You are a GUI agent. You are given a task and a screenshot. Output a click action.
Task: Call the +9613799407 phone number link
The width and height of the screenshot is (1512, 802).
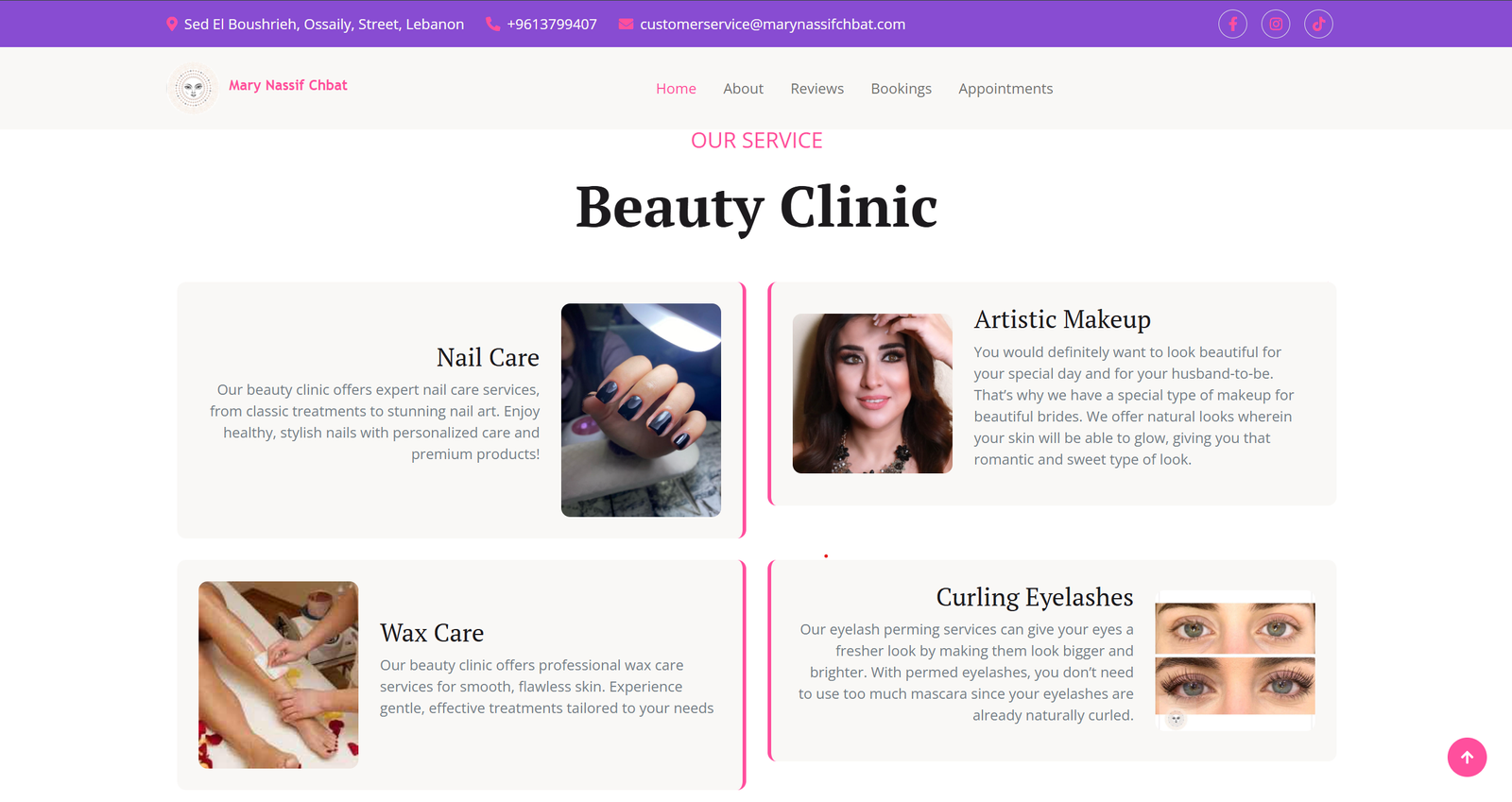552,24
